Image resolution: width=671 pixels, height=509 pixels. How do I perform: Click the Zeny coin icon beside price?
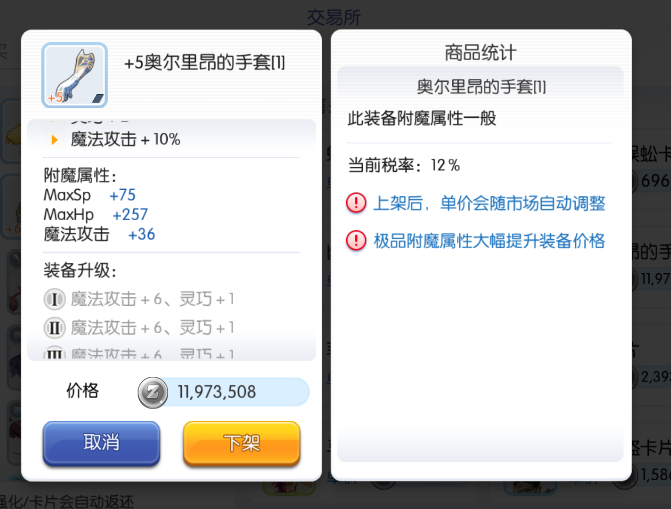click(154, 392)
